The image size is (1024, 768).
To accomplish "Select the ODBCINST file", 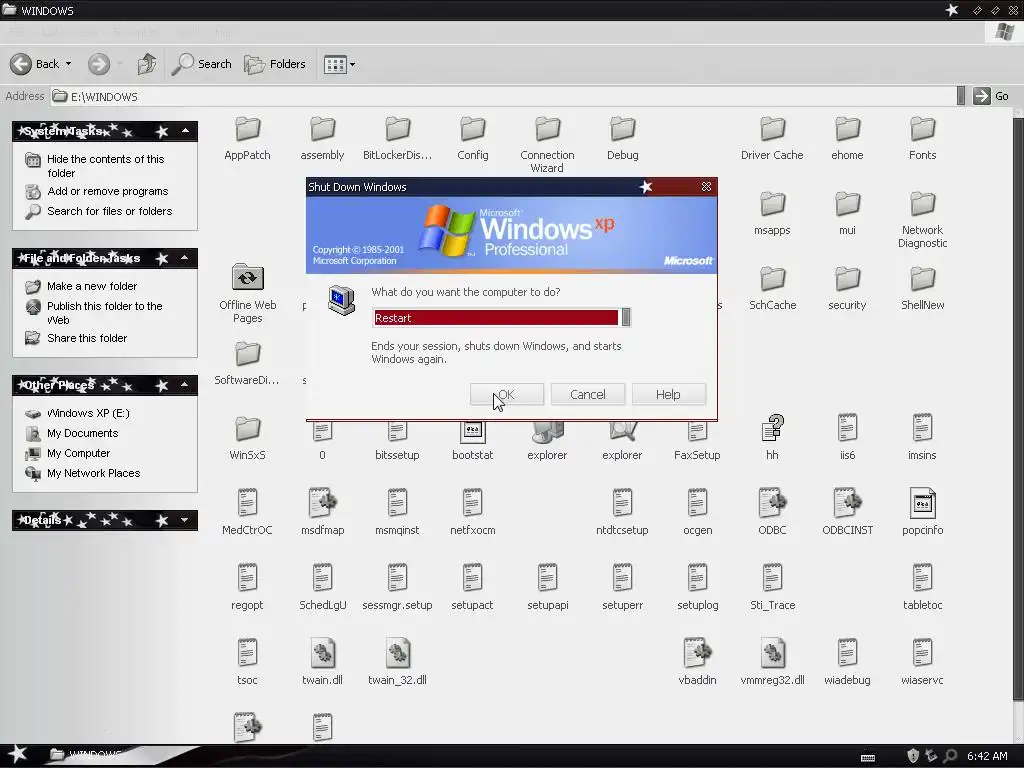I will click(847, 513).
